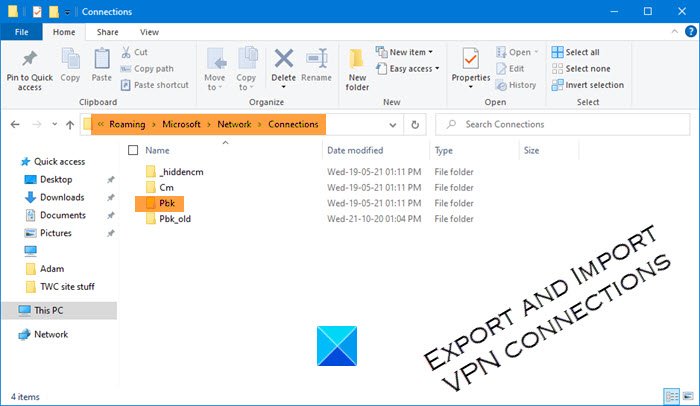Select the Cut scissors command
Image resolution: width=700 pixels, height=406 pixels.
pyautogui.click(x=134, y=52)
